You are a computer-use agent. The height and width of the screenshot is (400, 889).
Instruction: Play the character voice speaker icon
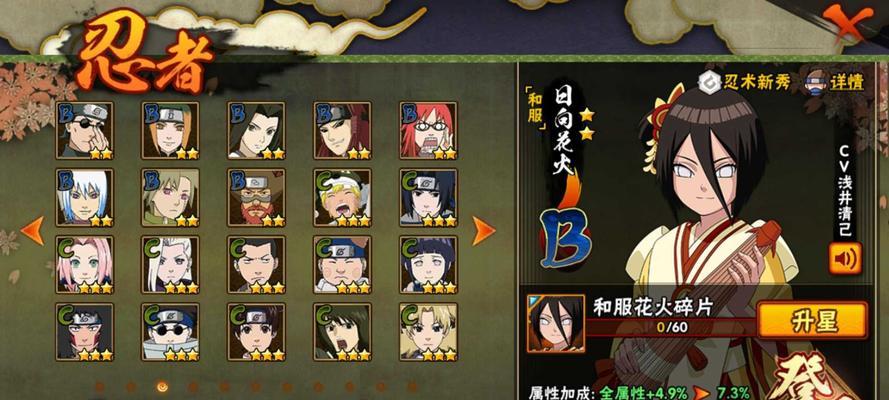click(845, 258)
